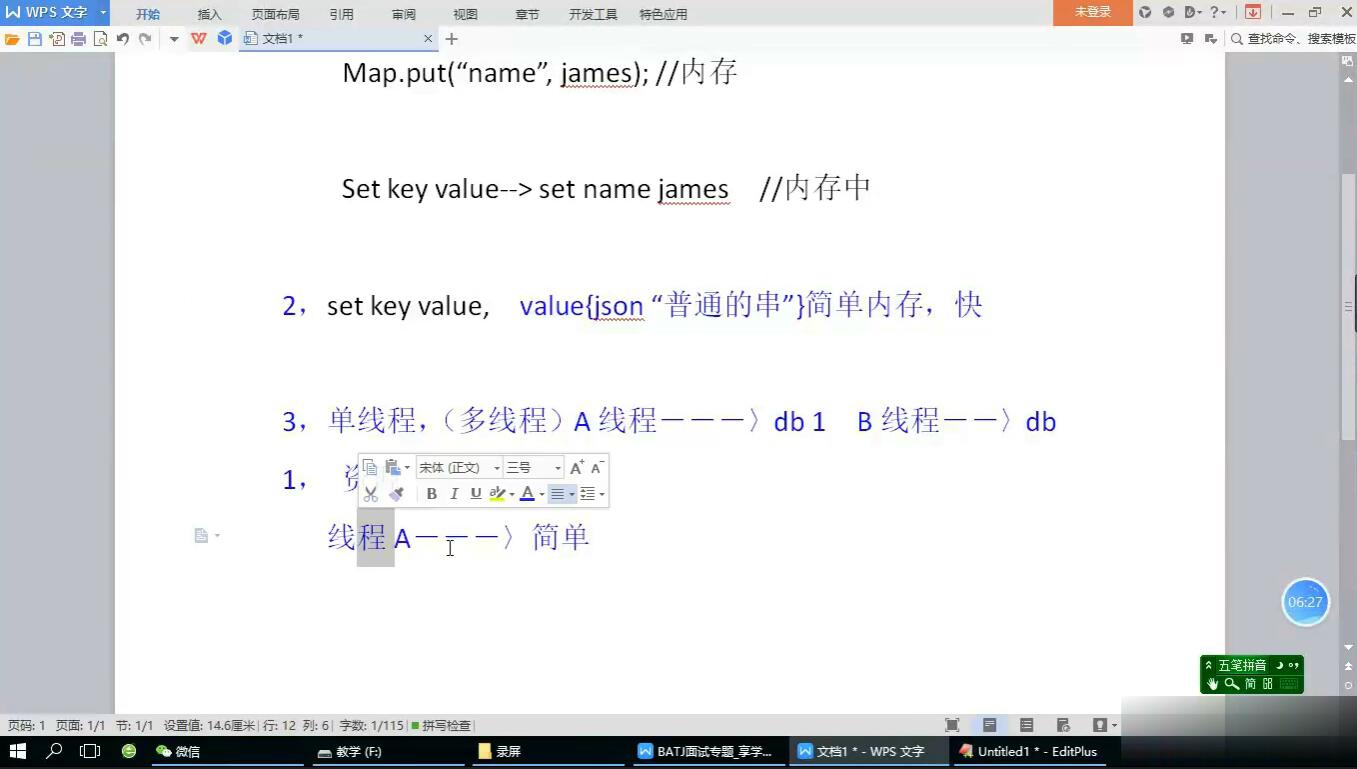Click the scissors Cut icon

(371, 494)
